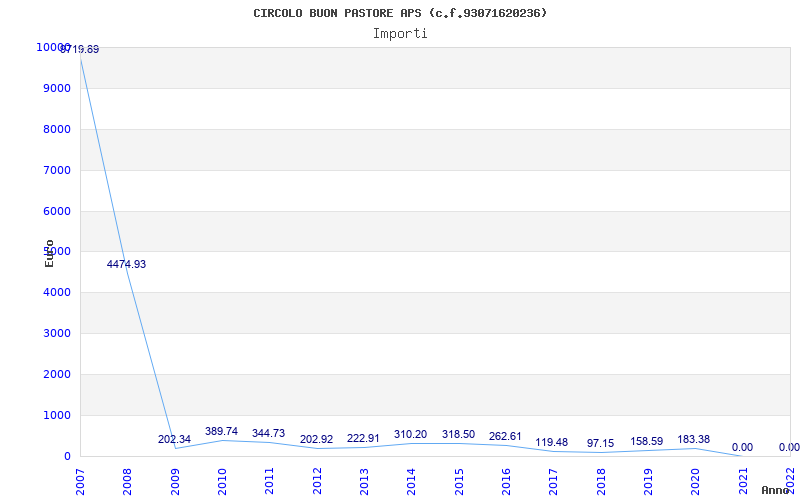This screenshot has height=500, width=800.
Task: Click the 2011 x-axis label
Action: coord(270,481)
